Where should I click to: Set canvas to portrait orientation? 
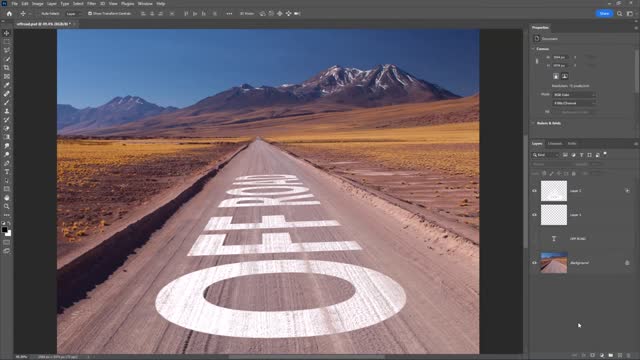coord(556,76)
